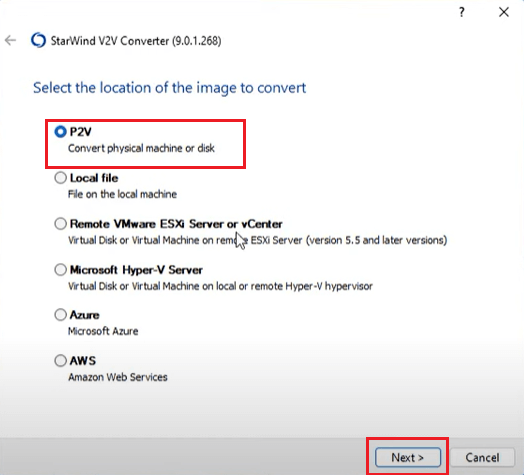Open help via the question mark icon
The width and height of the screenshot is (524, 475).
462,12
